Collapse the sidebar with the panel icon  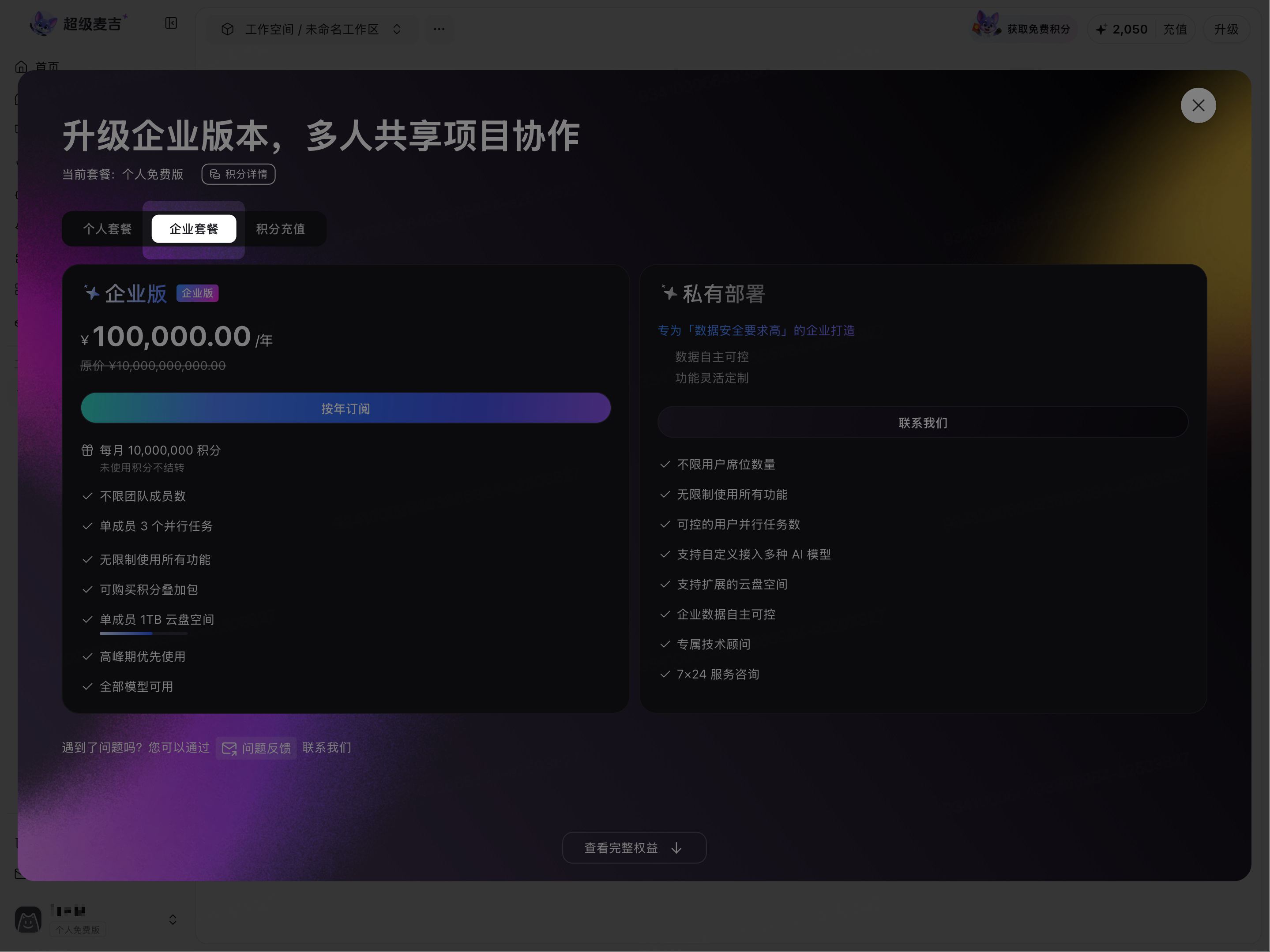click(x=171, y=23)
